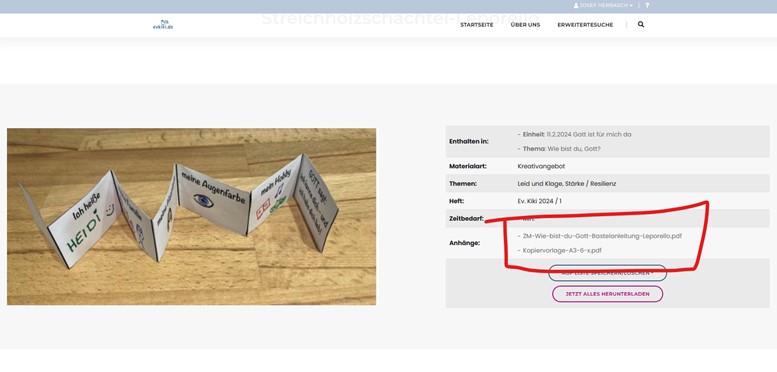Open the Erweitertesuche menu item

(585, 25)
